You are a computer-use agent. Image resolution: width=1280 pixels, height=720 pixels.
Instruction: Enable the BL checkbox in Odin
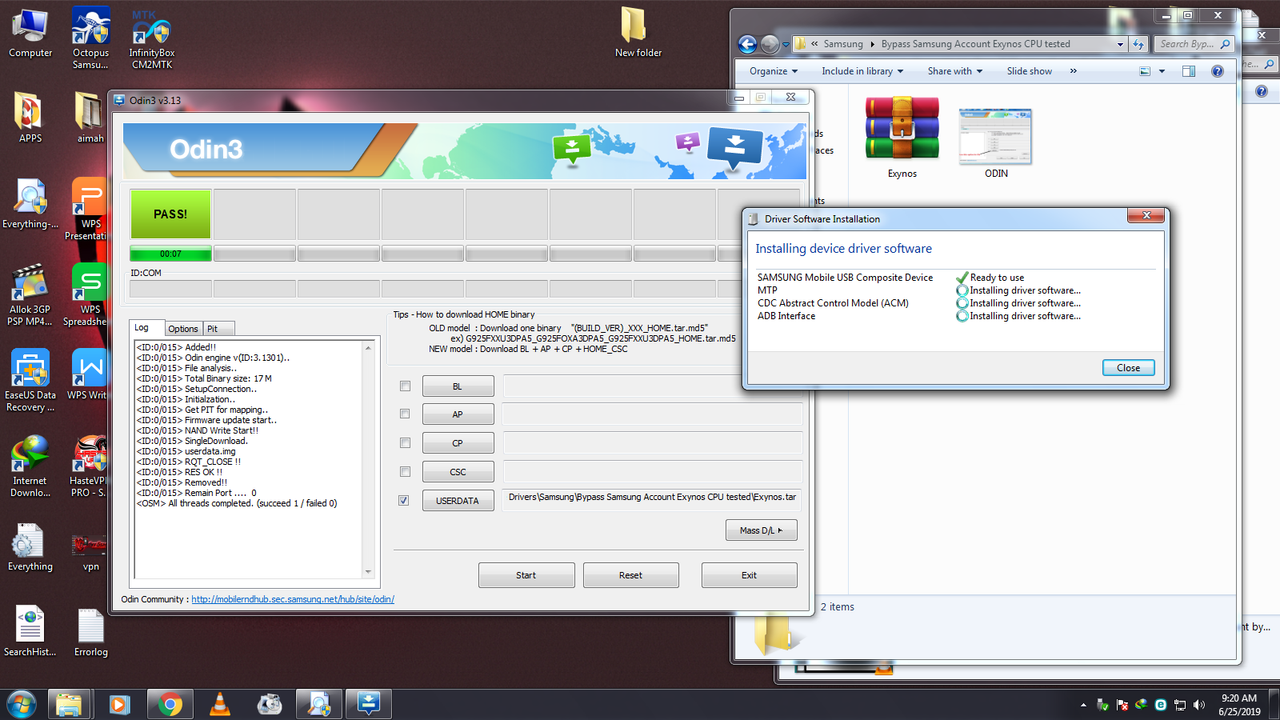tap(405, 386)
